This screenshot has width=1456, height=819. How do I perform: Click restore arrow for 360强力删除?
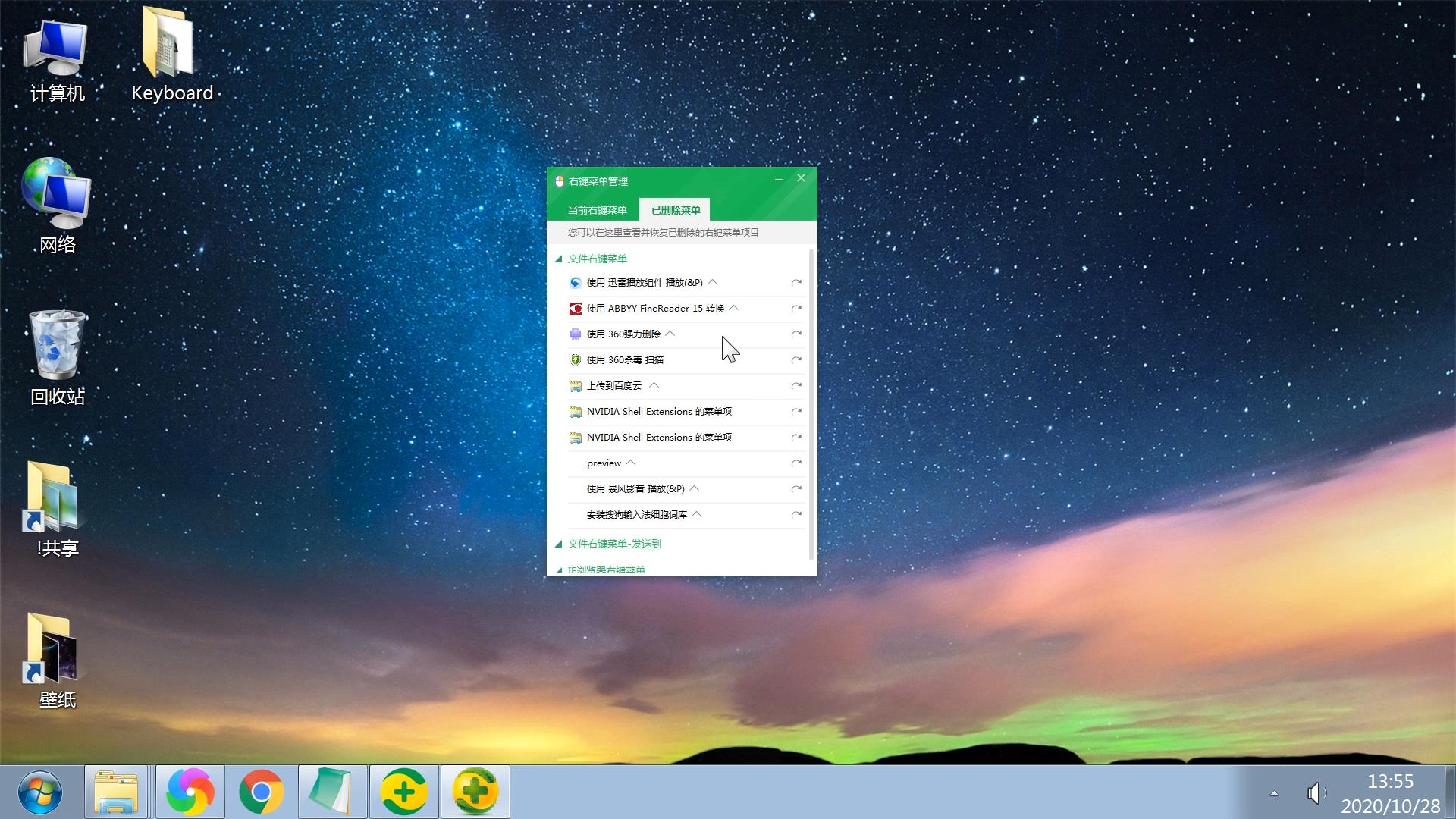pos(796,334)
